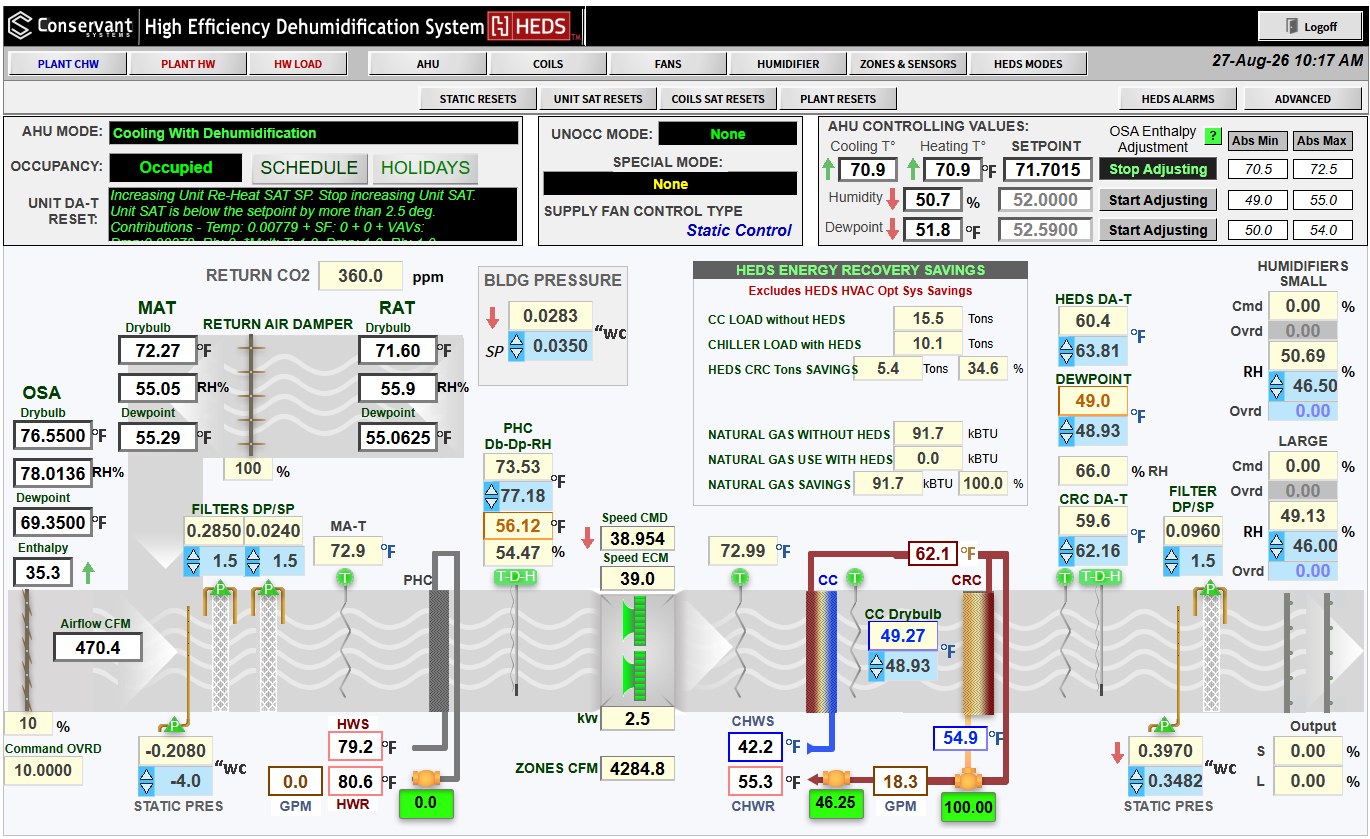The image size is (1370, 839).
Task: Click the building pressure red down arrow
Action: coord(493,317)
